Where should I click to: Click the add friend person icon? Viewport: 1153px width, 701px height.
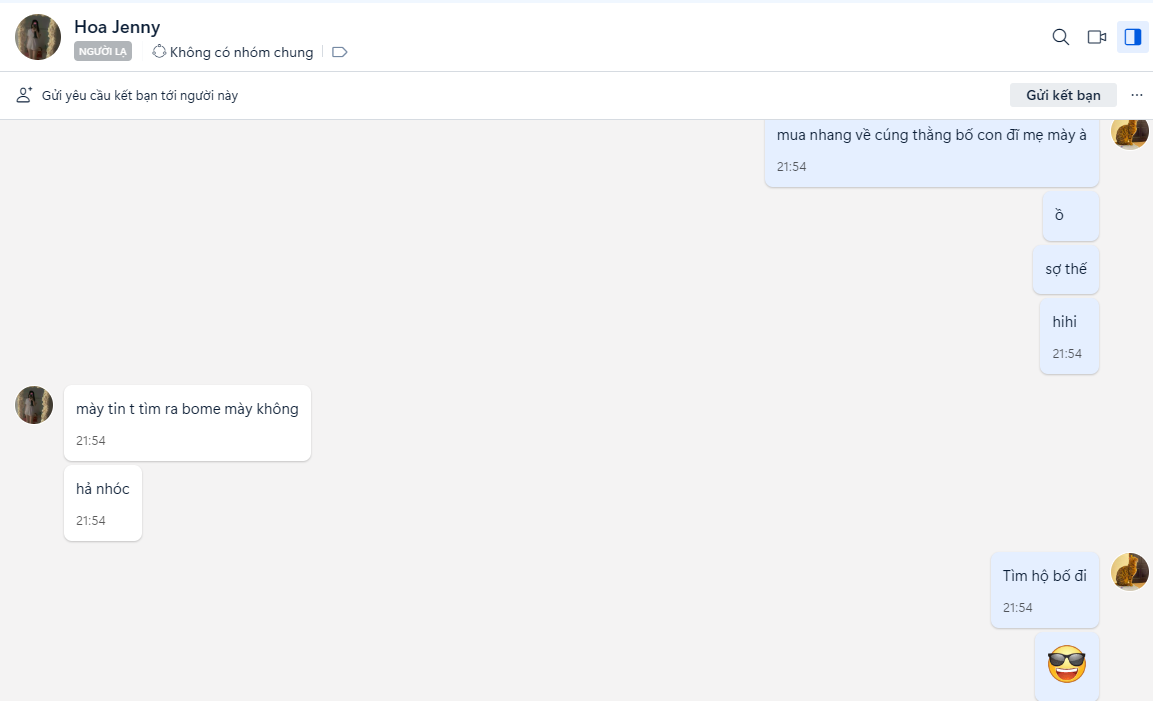pos(24,95)
